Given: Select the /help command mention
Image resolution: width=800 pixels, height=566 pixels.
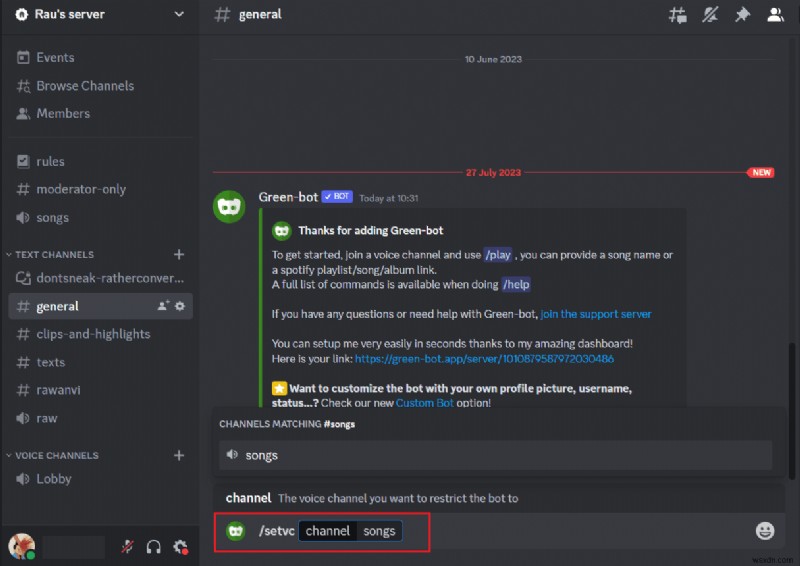Looking at the screenshot, I should (x=516, y=284).
